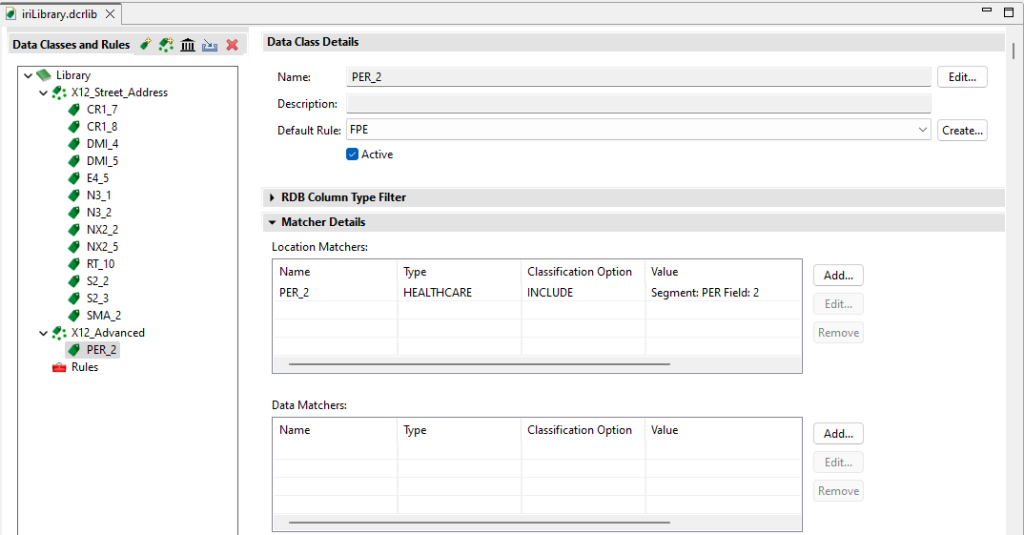Click Create... beside Default Rule

962,130
